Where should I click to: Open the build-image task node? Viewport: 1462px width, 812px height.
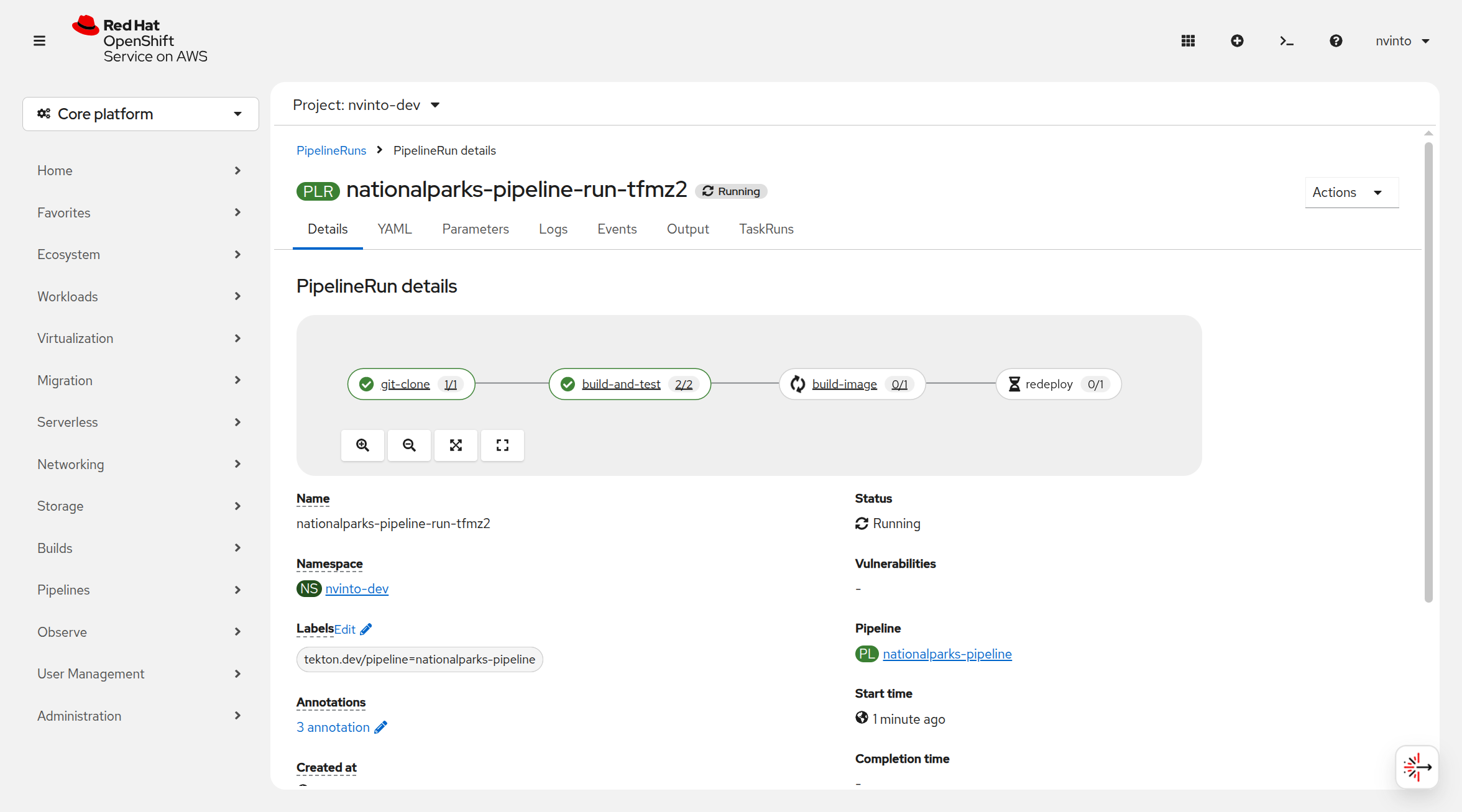(x=852, y=384)
